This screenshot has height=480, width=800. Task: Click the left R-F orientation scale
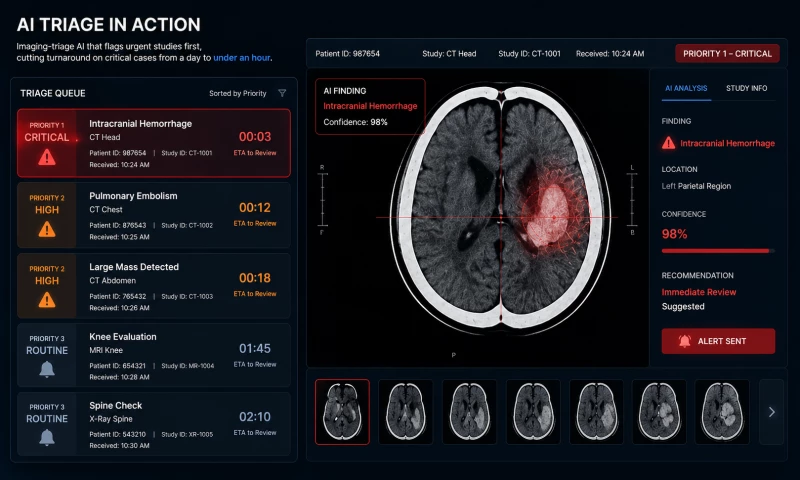pyautogui.click(x=322, y=199)
